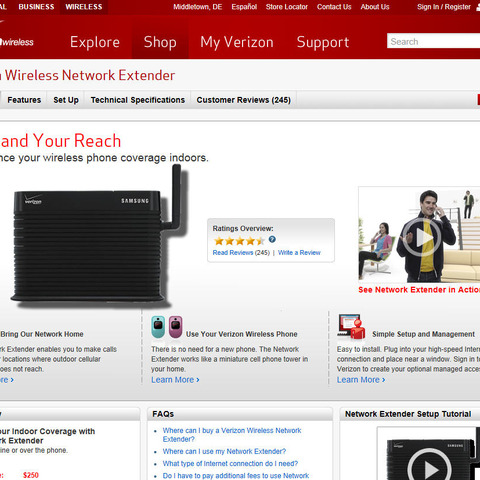Click Learn More under Simple Setup and Management
This screenshot has width=480, height=480.
[x=361, y=380]
